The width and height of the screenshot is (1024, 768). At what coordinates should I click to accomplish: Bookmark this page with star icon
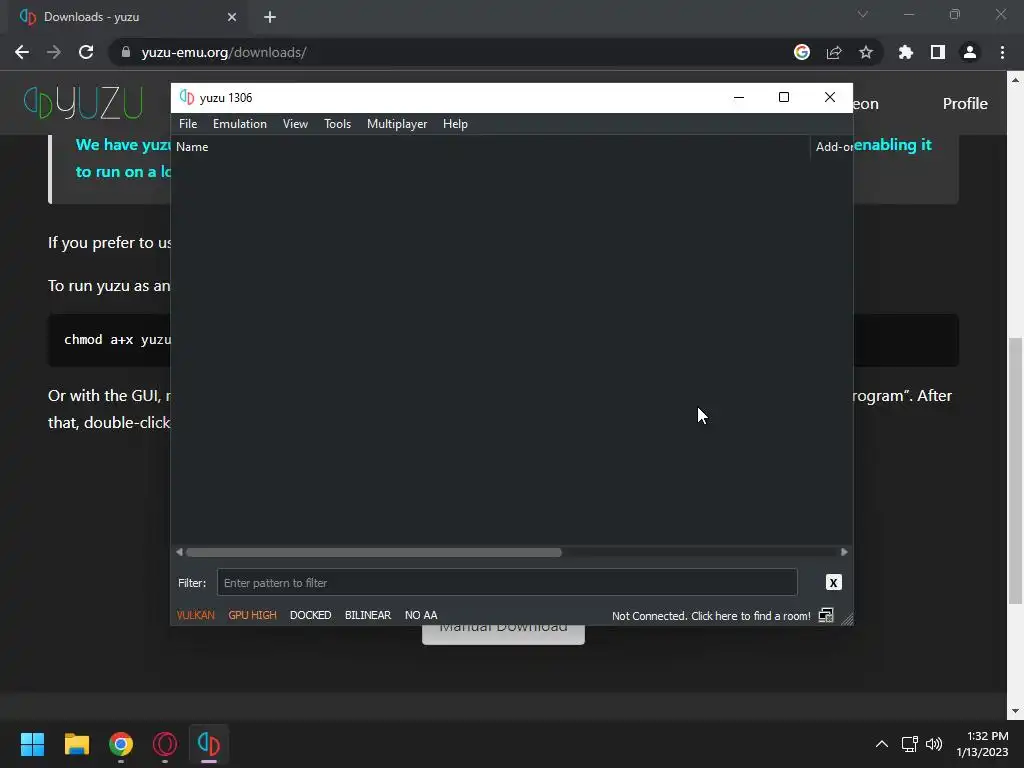[x=866, y=52]
